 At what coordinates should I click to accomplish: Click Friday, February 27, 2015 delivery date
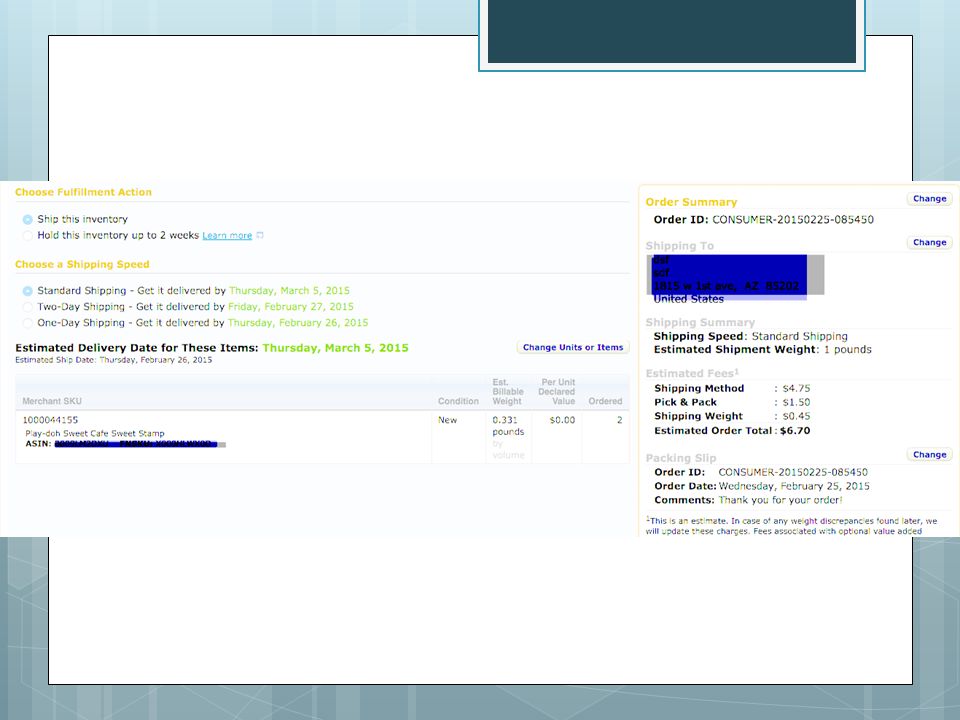point(291,307)
